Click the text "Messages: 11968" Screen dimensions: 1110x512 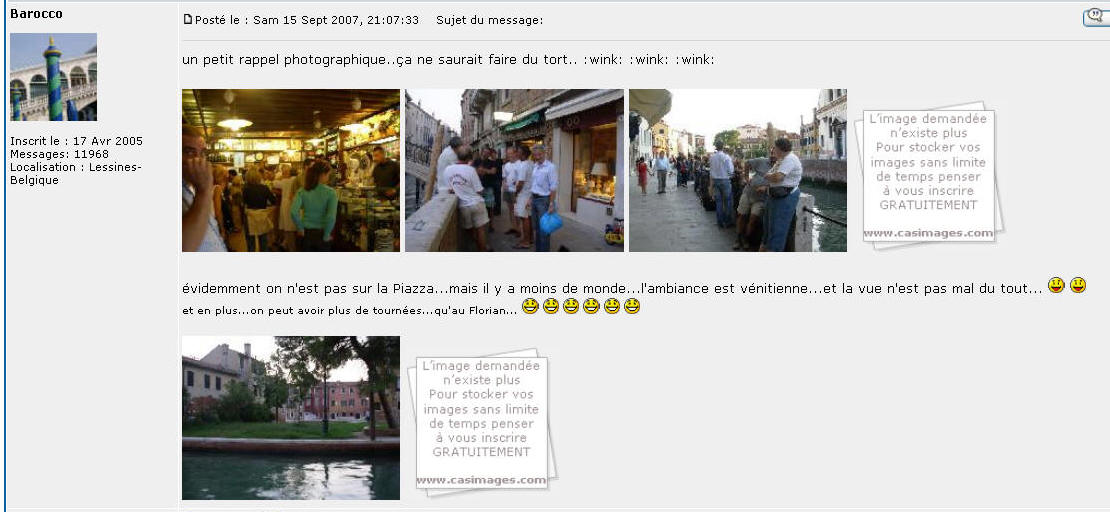59,154
